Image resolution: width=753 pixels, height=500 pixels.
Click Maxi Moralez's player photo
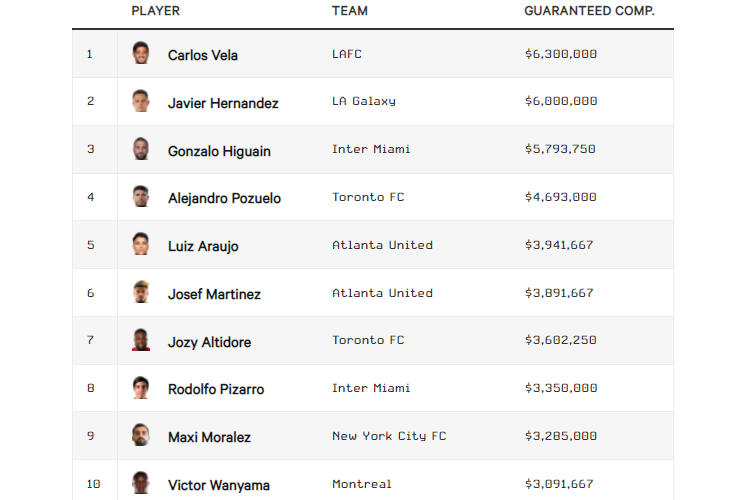click(x=141, y=436)
